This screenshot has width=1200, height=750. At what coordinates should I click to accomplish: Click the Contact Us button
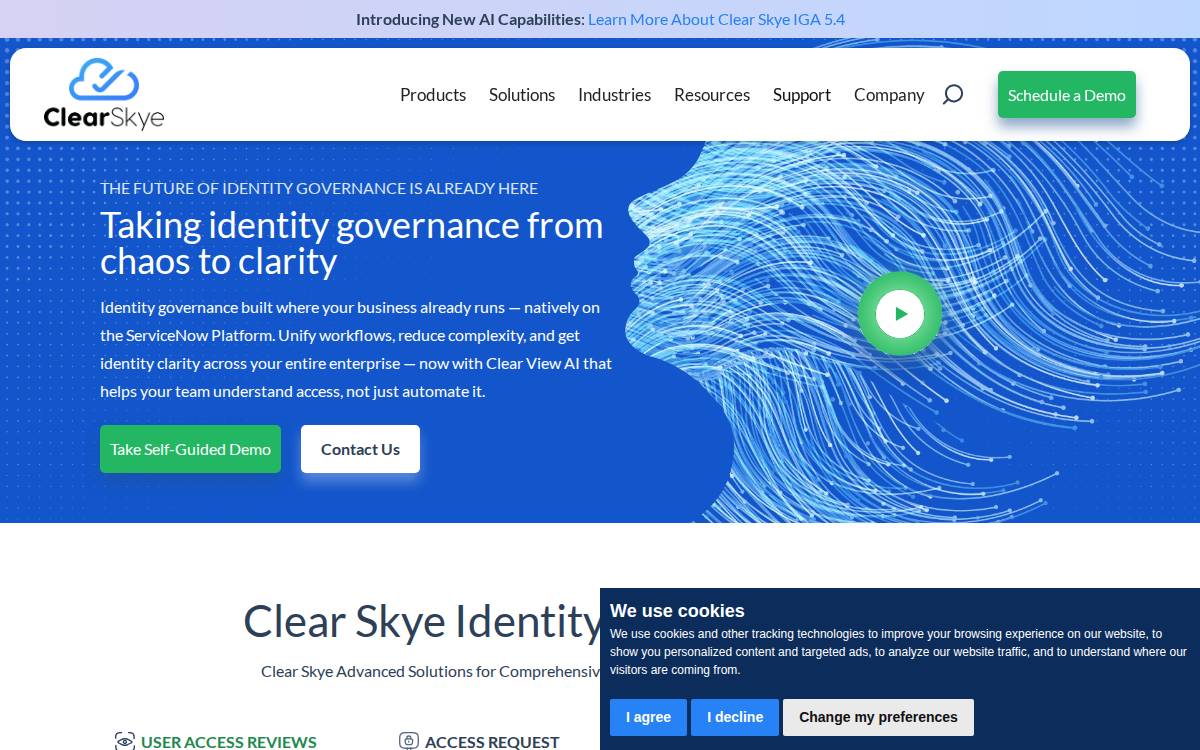[x=360, y=449]
